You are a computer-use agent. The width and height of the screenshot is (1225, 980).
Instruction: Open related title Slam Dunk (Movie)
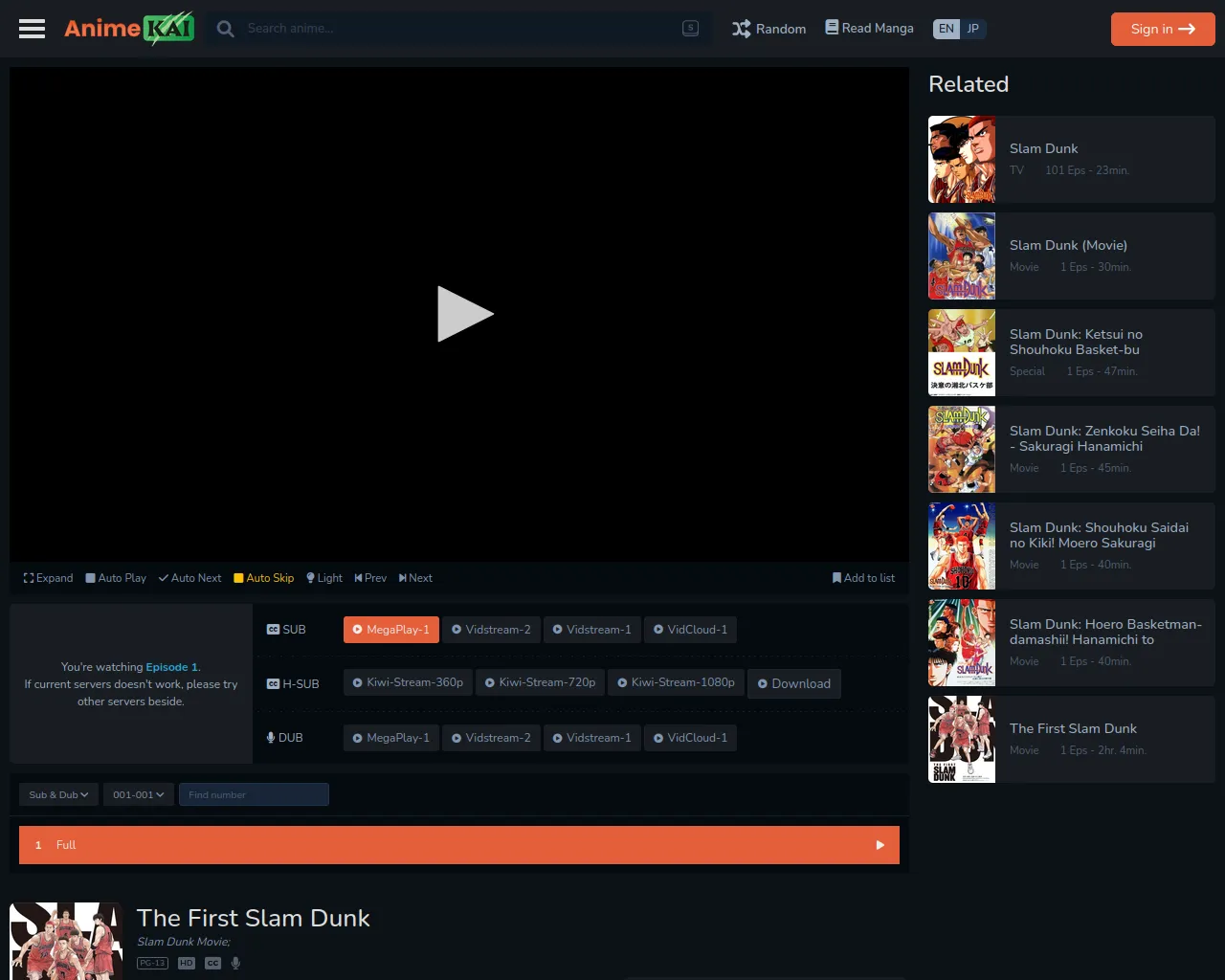click(1068, 245)
